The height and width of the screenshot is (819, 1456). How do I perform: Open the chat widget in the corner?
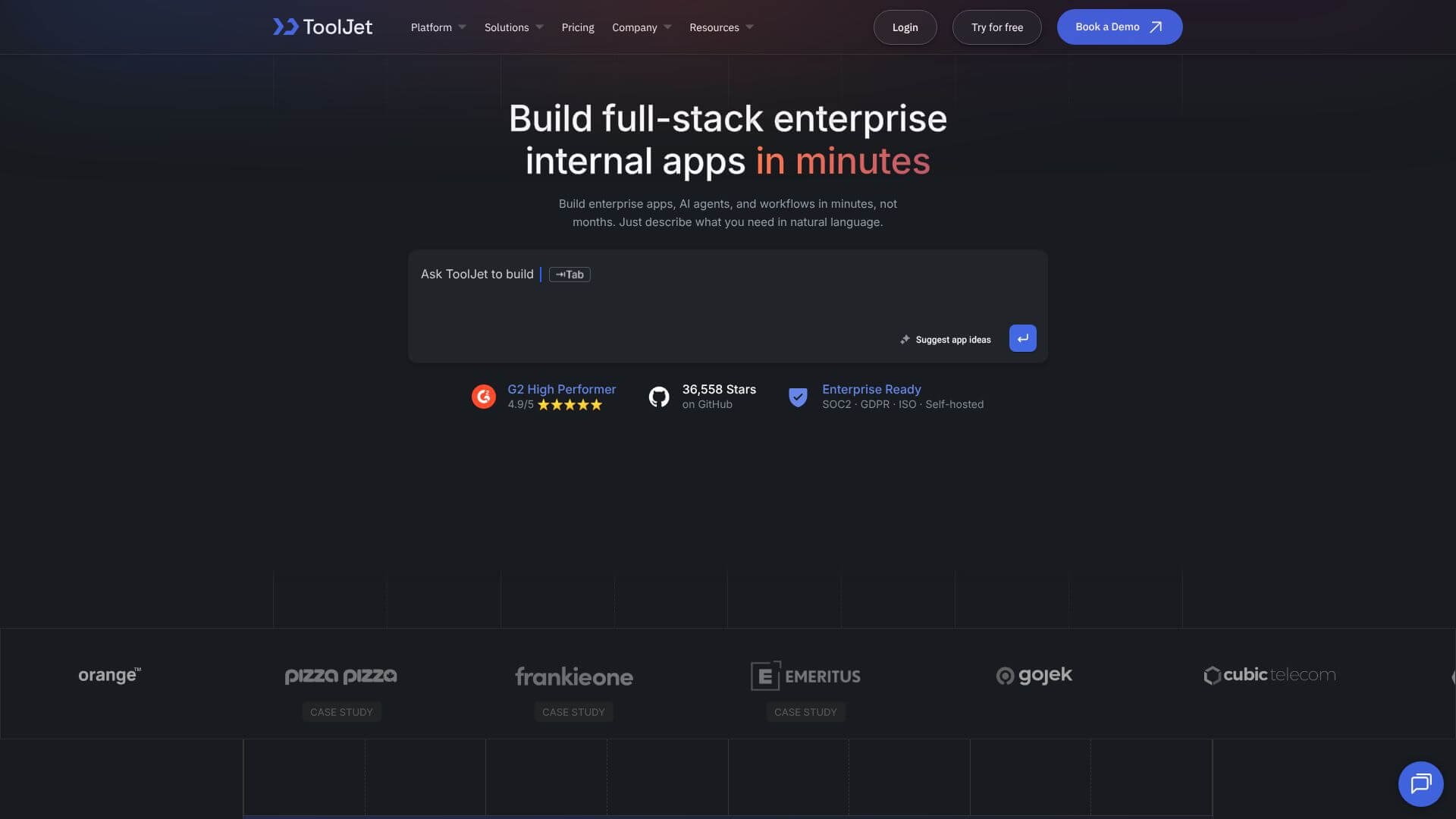pos(1421,783)
